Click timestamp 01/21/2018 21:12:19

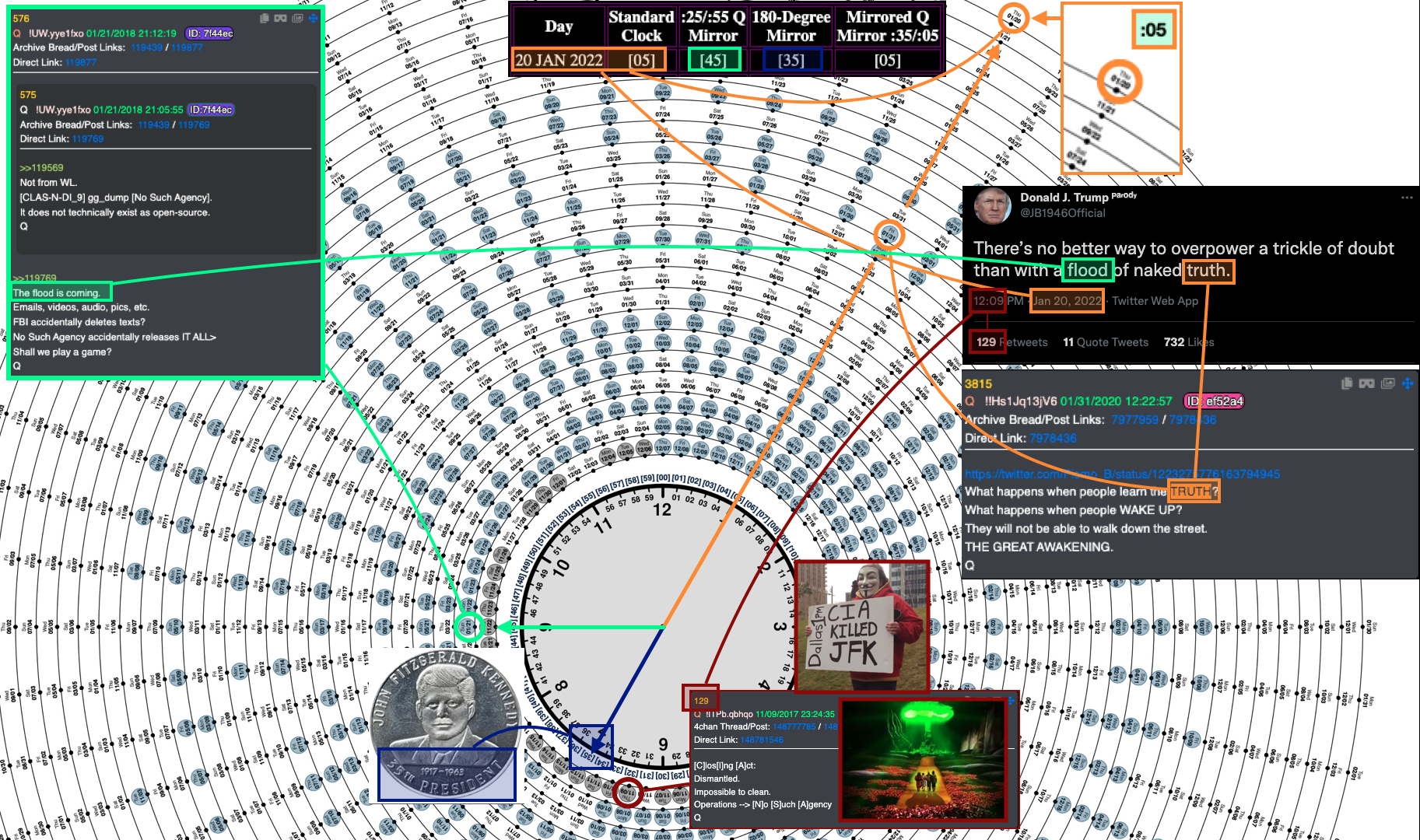click(x=131, y=33)
